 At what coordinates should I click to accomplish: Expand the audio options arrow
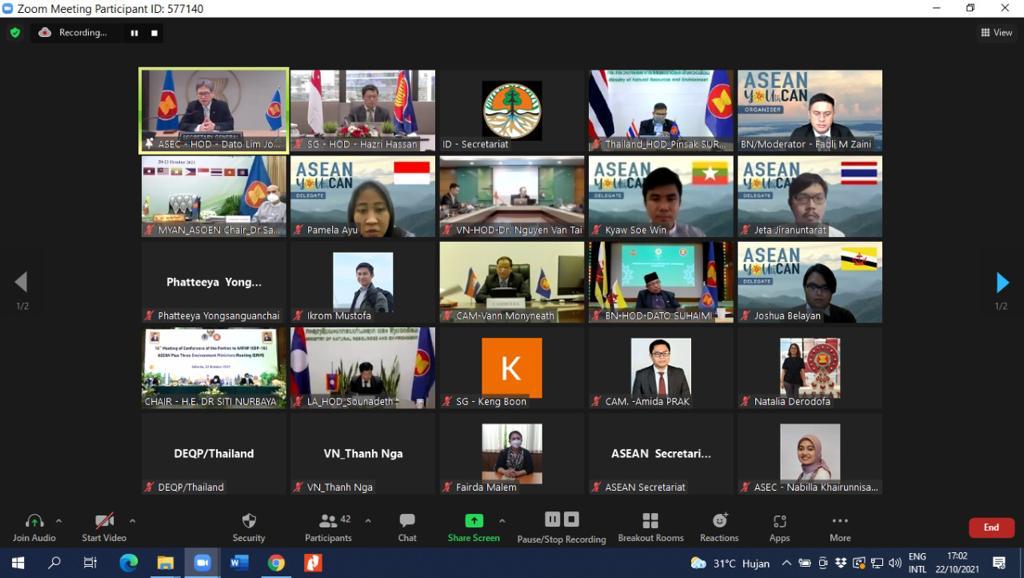click(59, 520)
